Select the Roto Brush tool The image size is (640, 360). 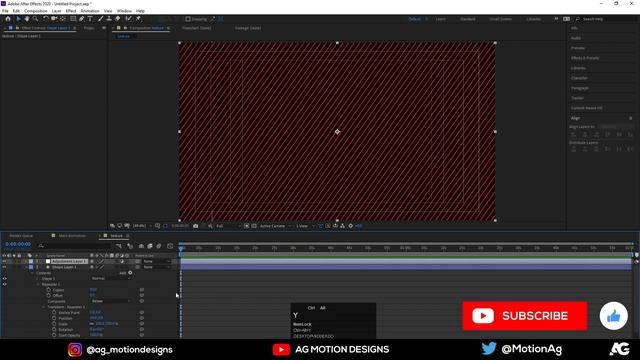[128, 19]
